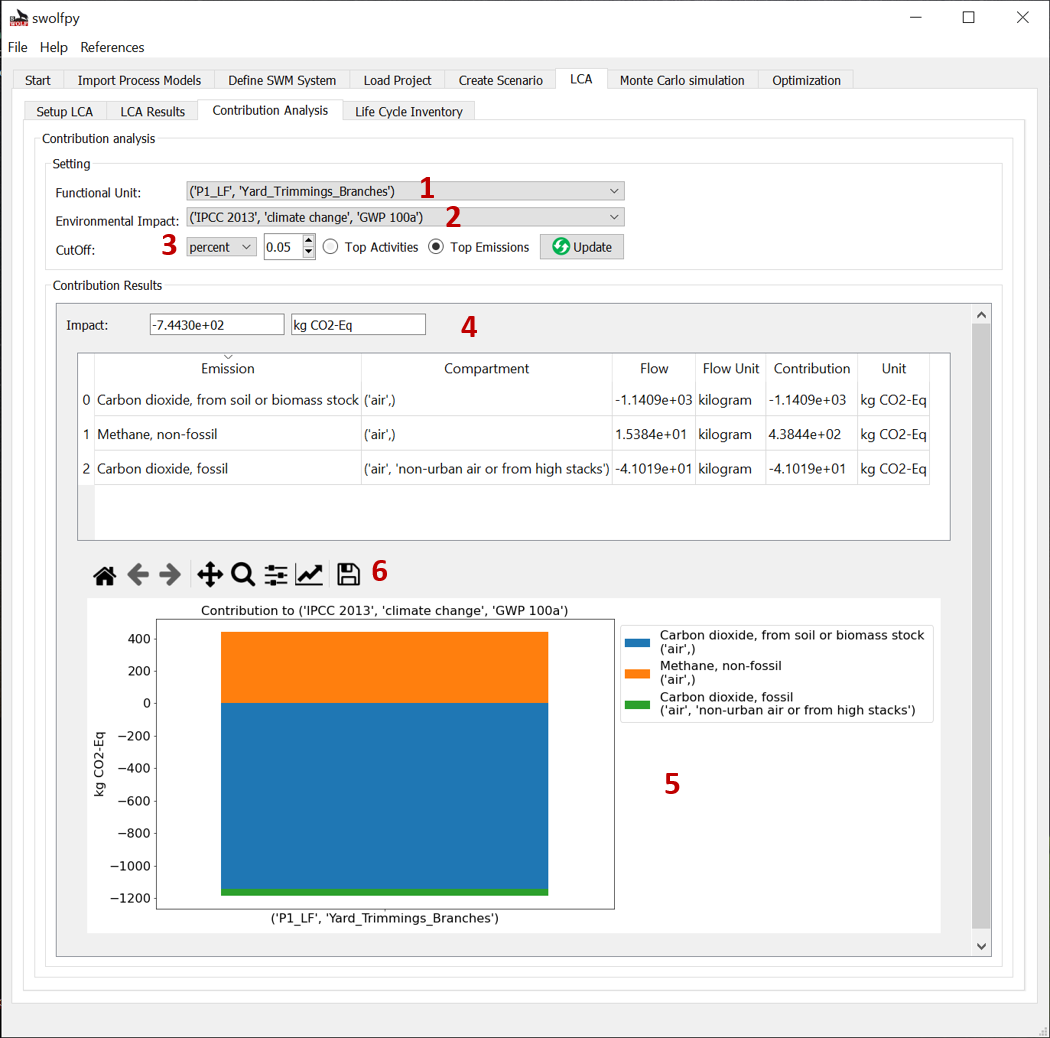Image resolution: width=1050 pixels, height=1038 pixels.
Task: Click the flow value 1.5384e+01
Action: tap(654, 434)
